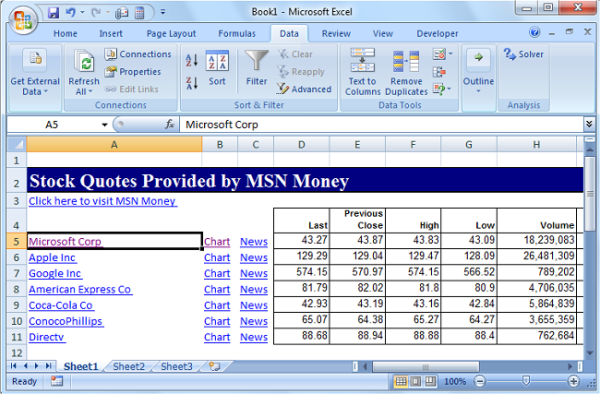Toggle the Filter funnel button

(x=256, y=68)
